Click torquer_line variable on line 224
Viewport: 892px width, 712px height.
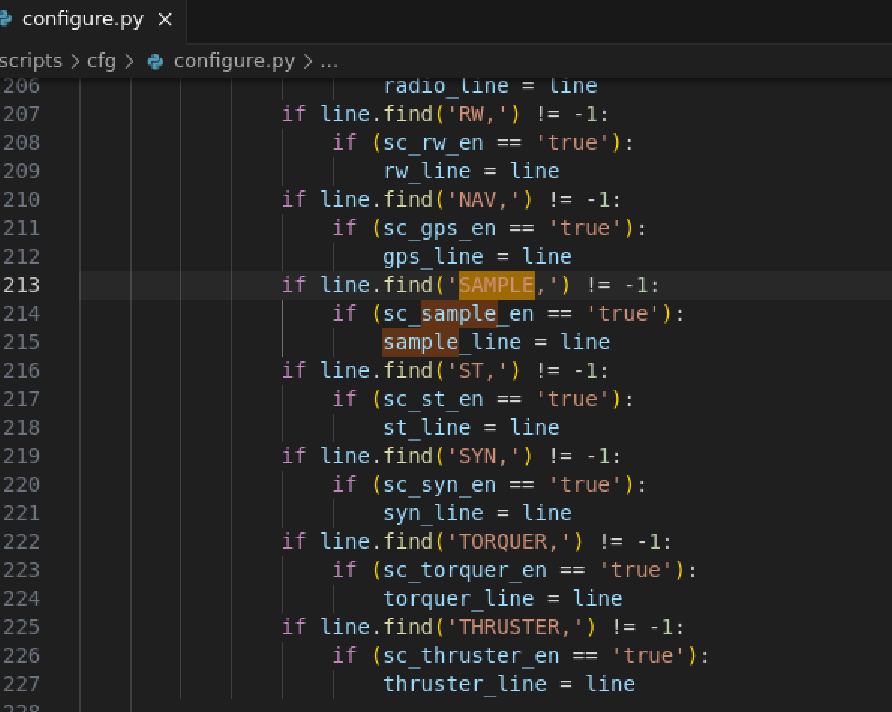coord(459,599)
